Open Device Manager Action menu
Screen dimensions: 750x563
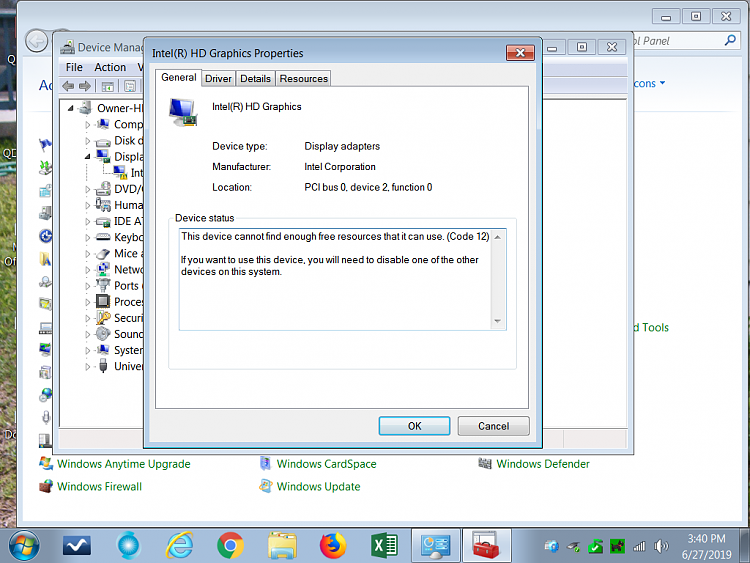coord(110,67)
